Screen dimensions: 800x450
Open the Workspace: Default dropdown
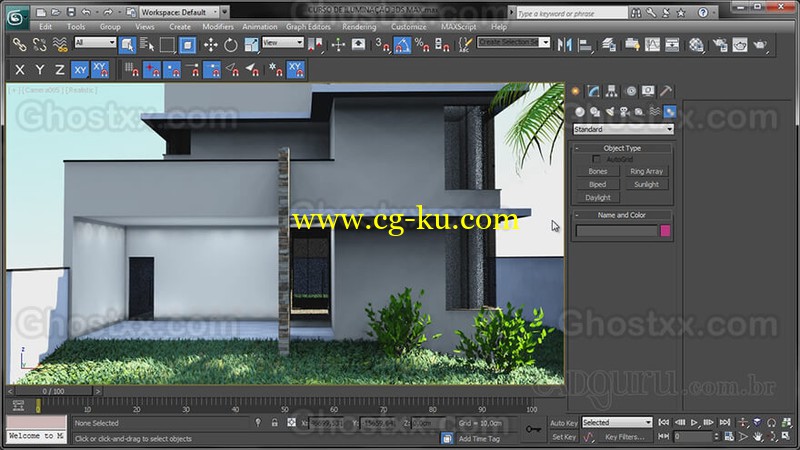click(179, 12)
